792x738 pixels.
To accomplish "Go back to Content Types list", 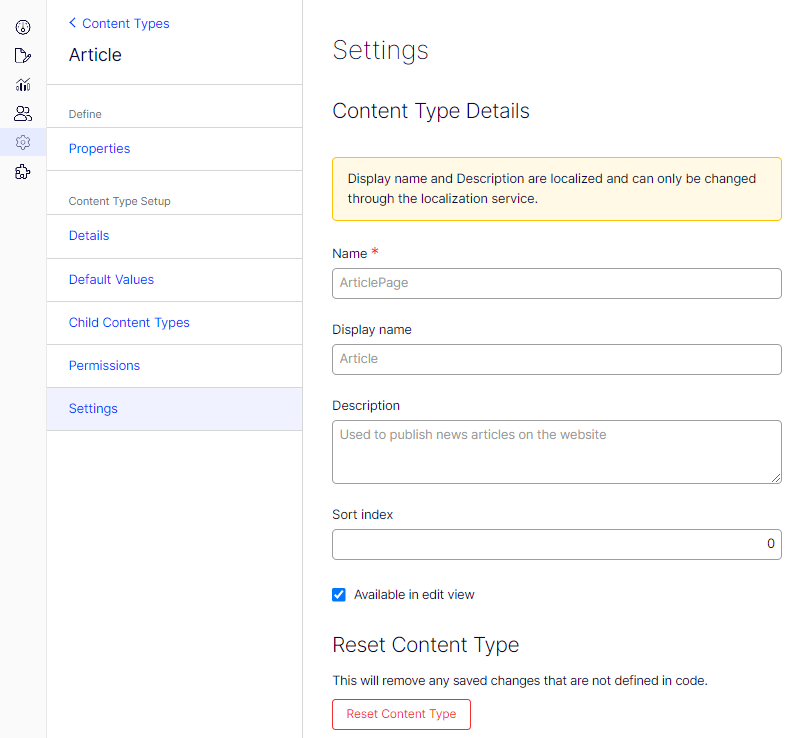I will [125, 23].
